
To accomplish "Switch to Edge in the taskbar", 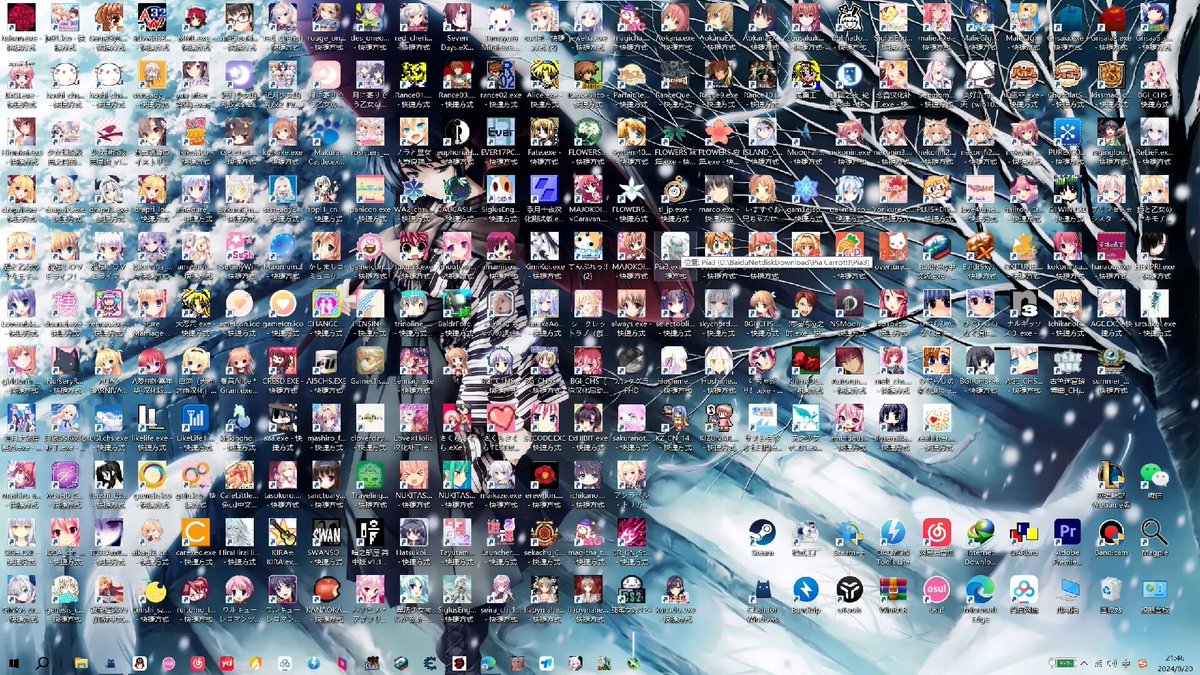I will (488, 663).
